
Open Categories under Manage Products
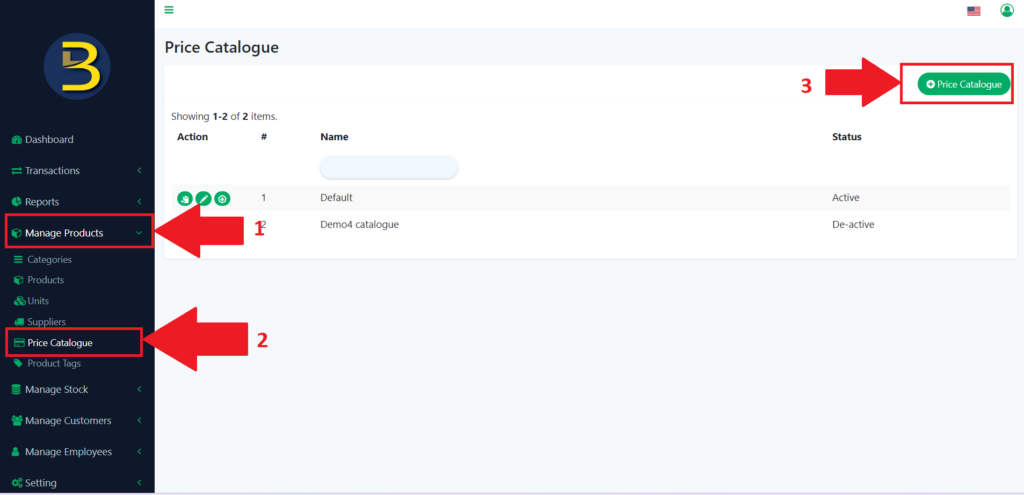(49, 260)
